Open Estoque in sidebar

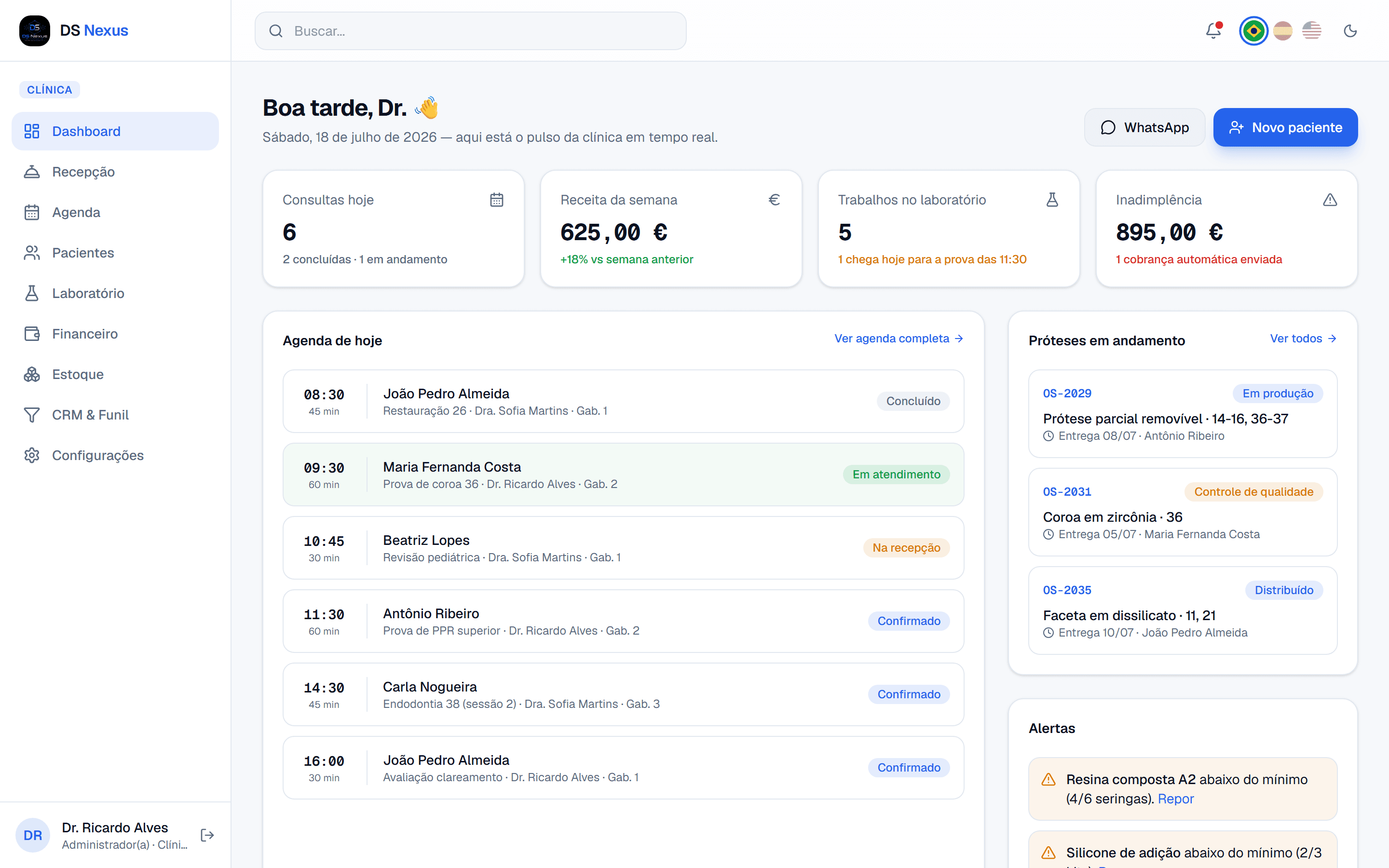(x=115, y=374)
